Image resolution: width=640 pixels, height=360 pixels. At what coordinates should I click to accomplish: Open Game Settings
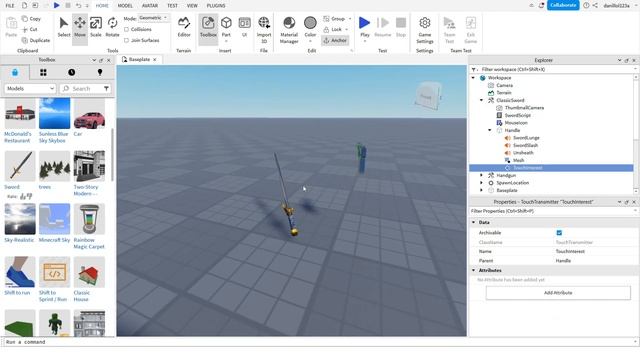(x=424, y=29)
